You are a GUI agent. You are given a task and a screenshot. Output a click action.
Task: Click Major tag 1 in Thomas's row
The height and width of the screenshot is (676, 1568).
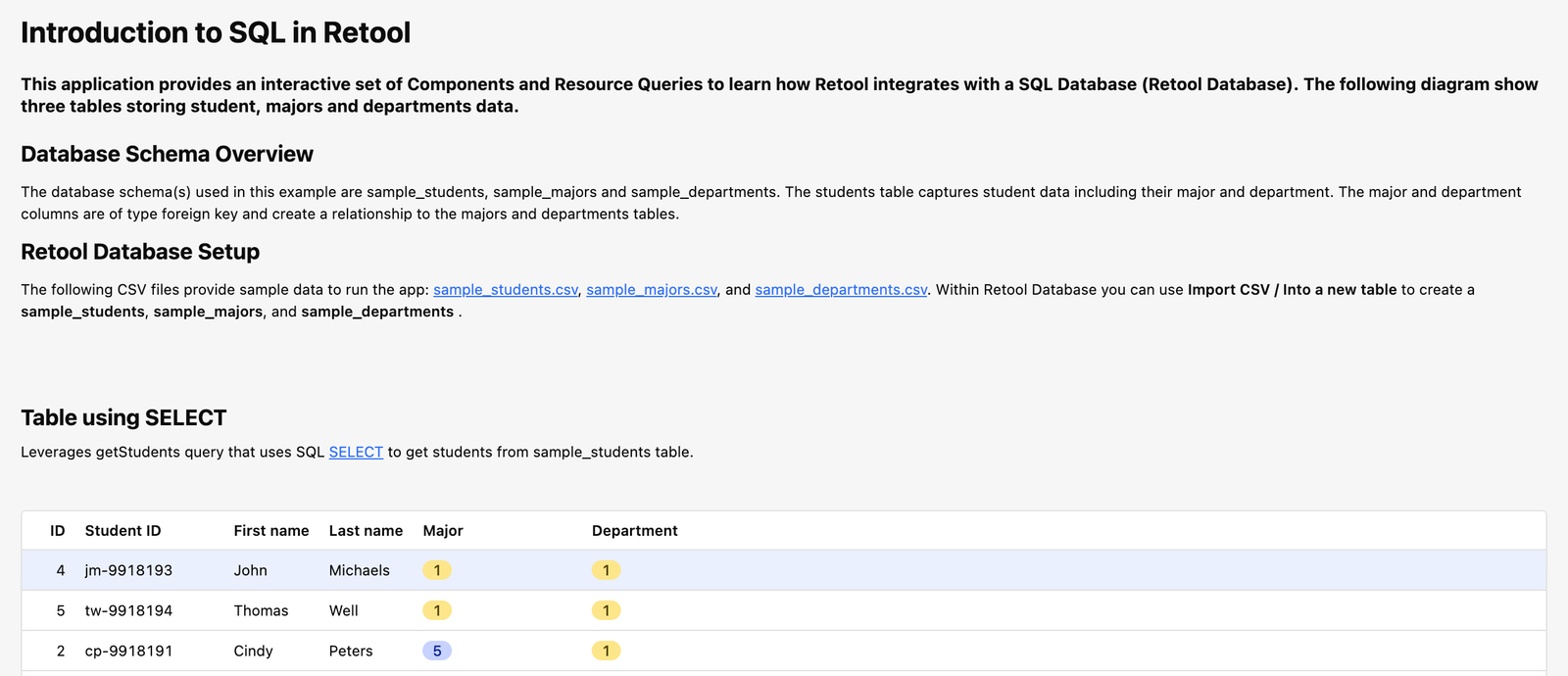[x=437, y=610]
